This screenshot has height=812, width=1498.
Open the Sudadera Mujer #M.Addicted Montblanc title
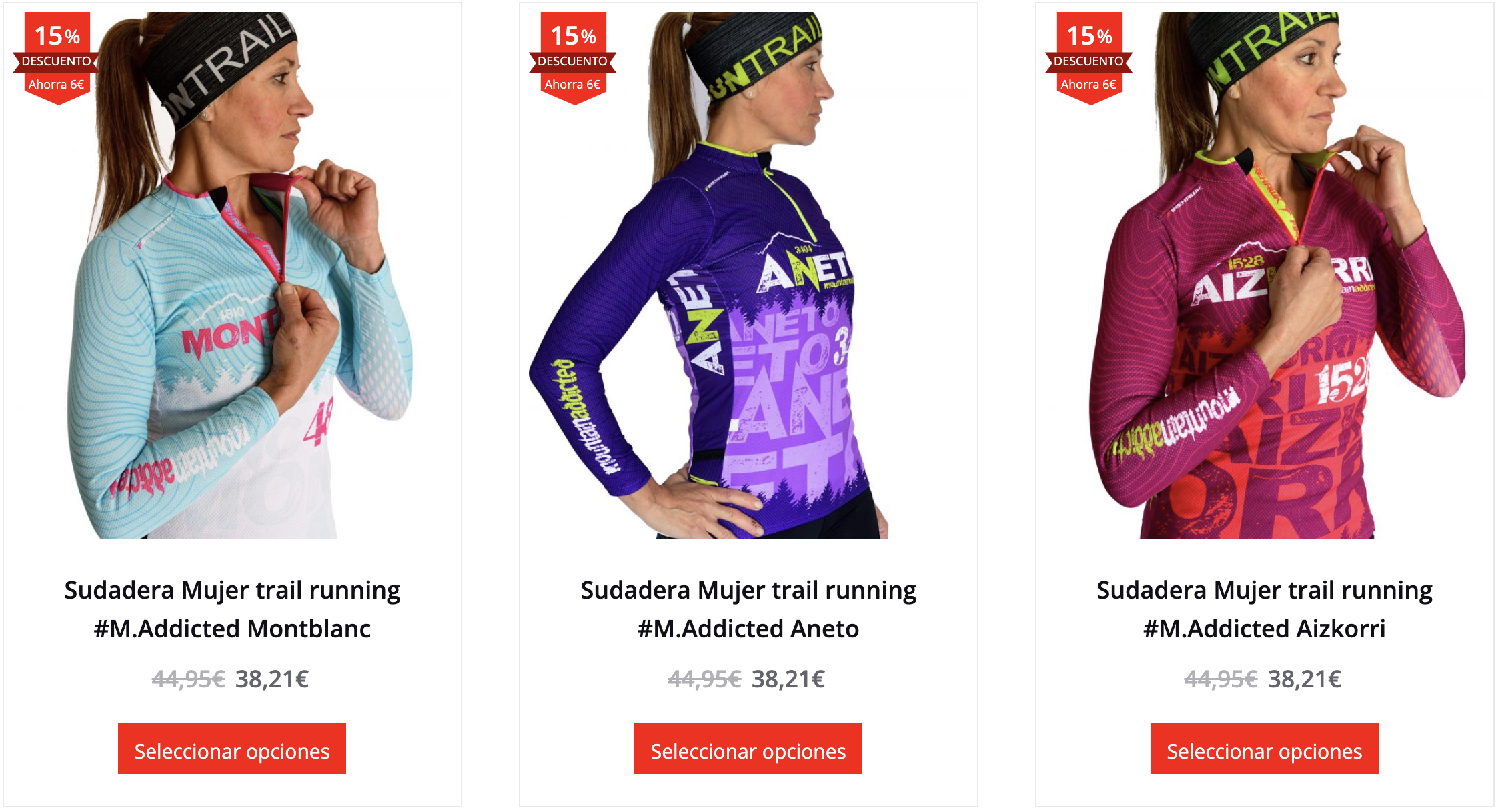point(232,609)
